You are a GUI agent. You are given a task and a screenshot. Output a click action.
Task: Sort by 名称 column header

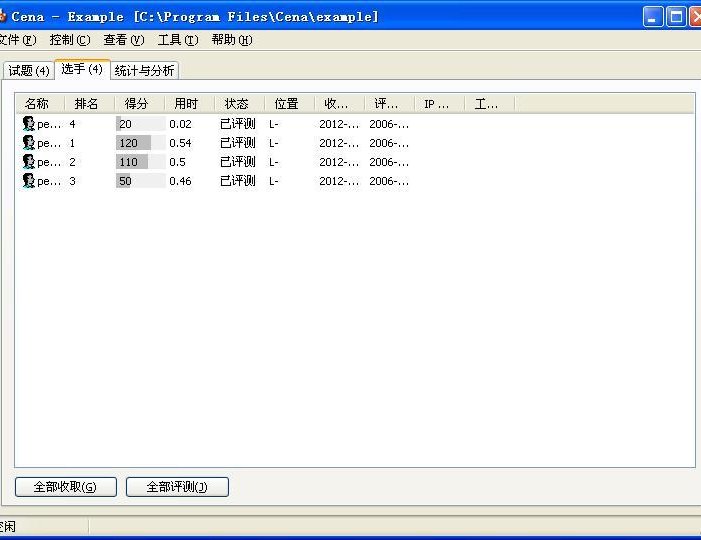tap(40, 104)
